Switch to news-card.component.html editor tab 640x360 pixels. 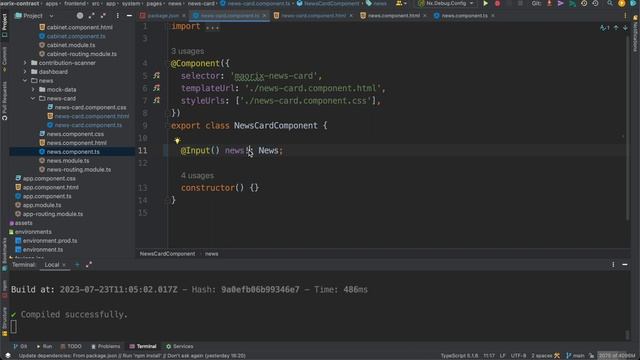[x=313, y=16]
